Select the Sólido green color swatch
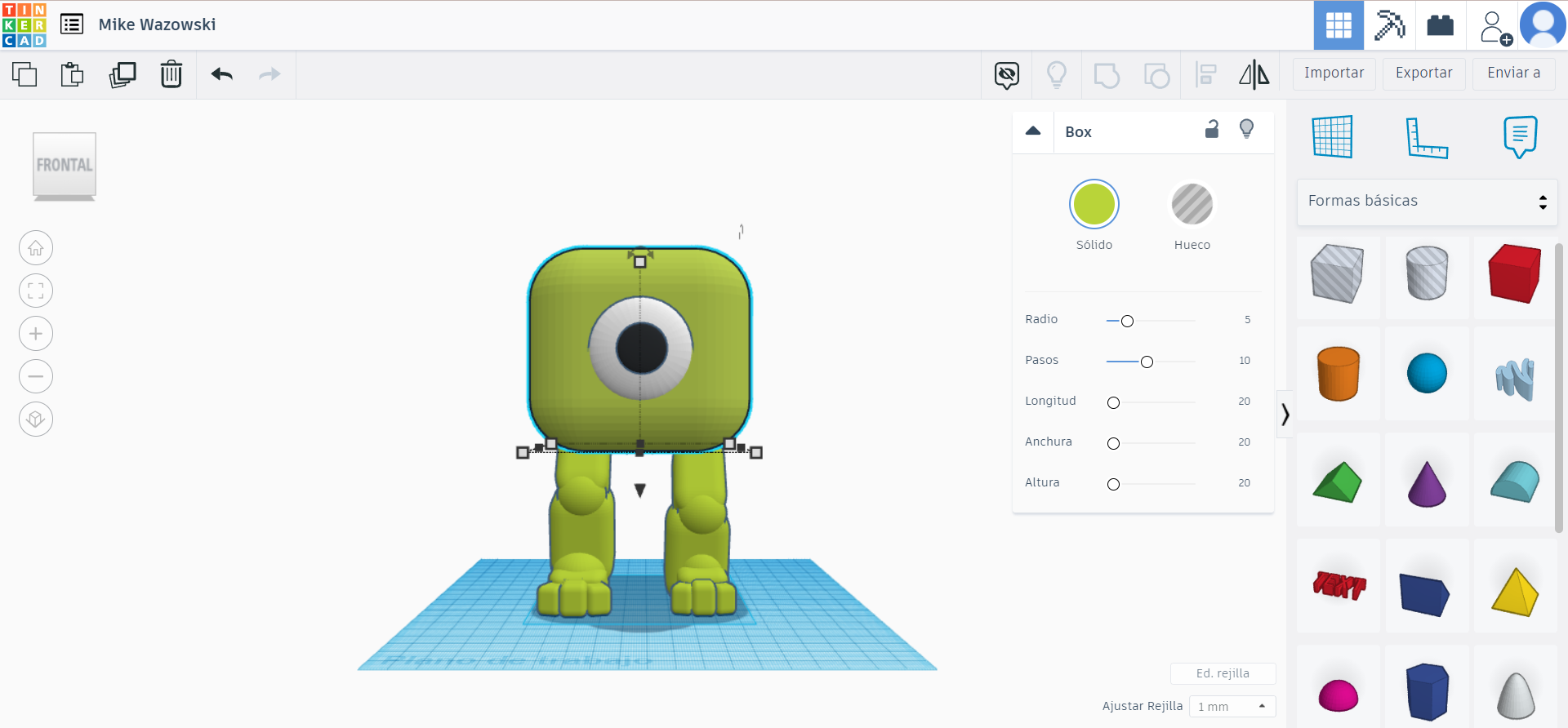The width and height of the screenshot is (1568, 728). tap(1094, 204)
